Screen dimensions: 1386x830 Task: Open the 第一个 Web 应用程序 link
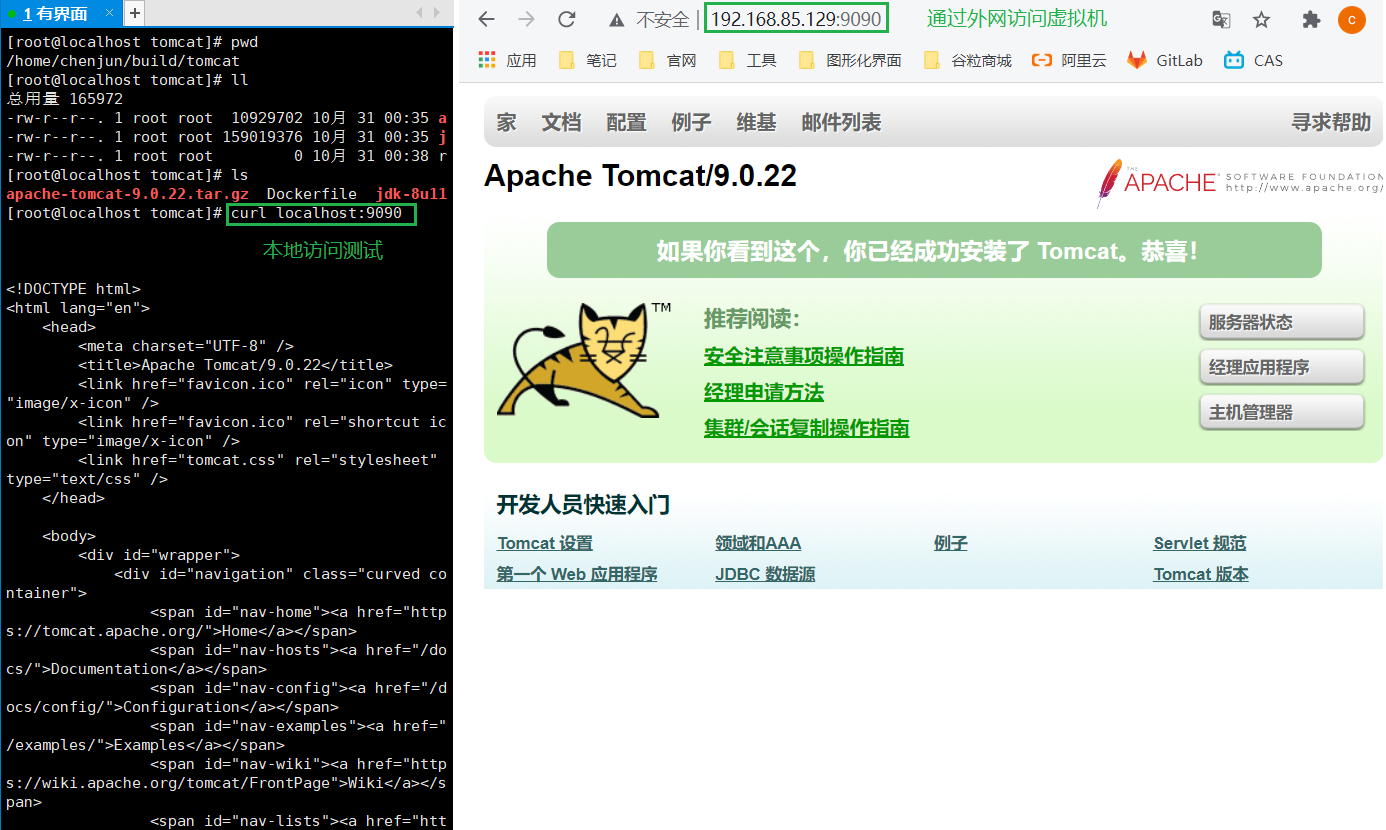tap(577, 574)
